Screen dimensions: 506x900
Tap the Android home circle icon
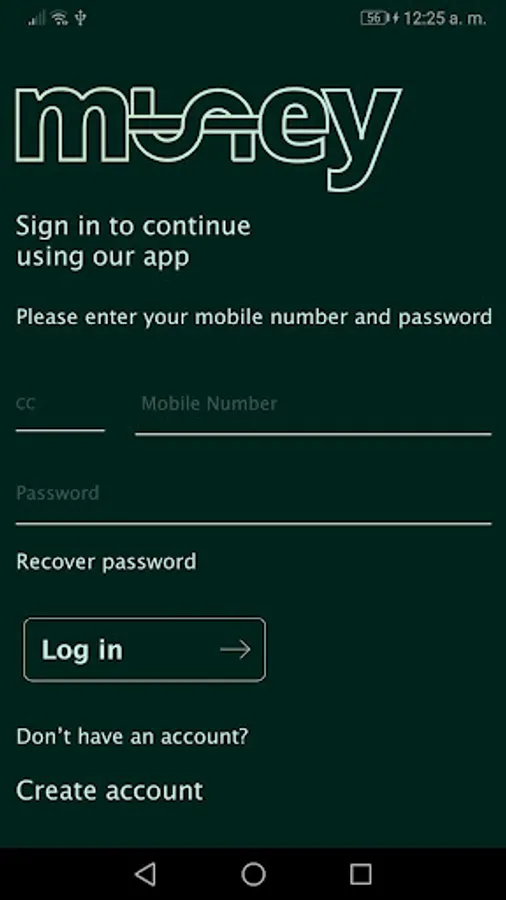(x=253, y=874)
